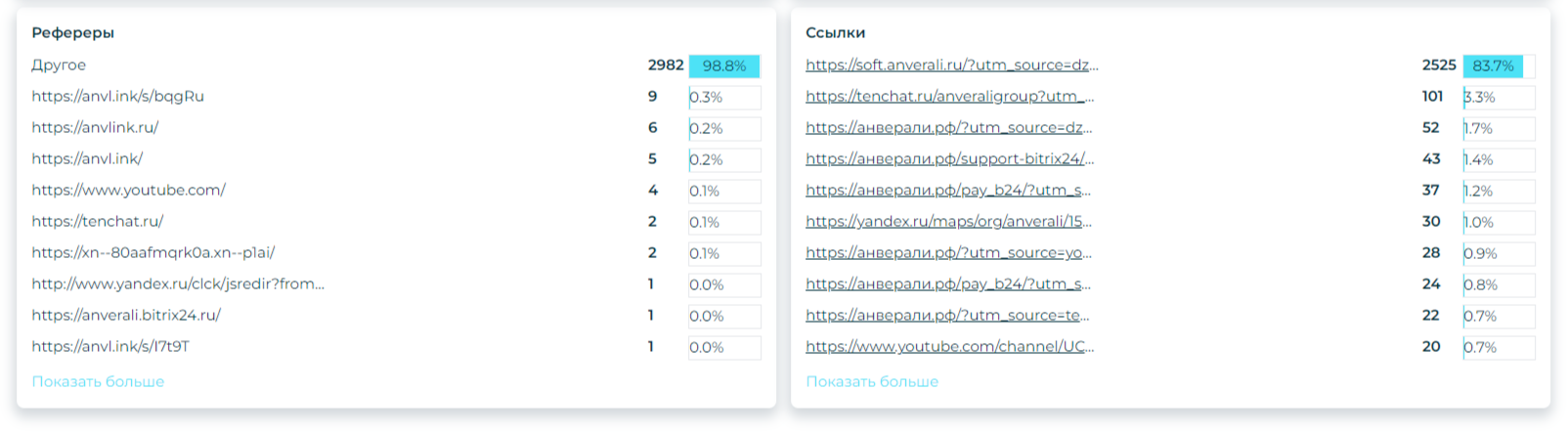
Task: Click "Показать больше" under Рефереры
Action: [x=98, y=381]
